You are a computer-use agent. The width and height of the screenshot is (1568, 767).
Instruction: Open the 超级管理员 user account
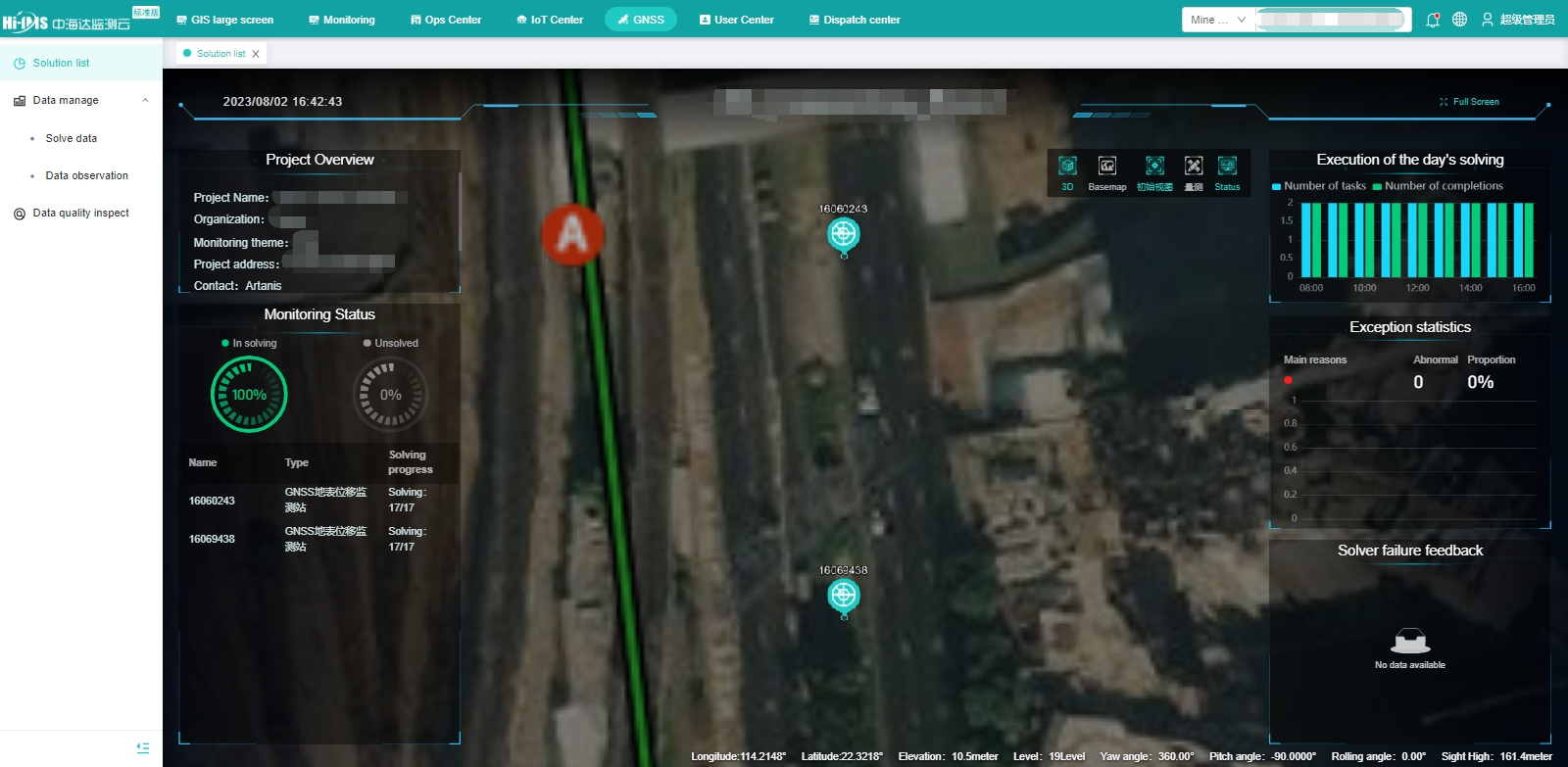[1518, 20]
